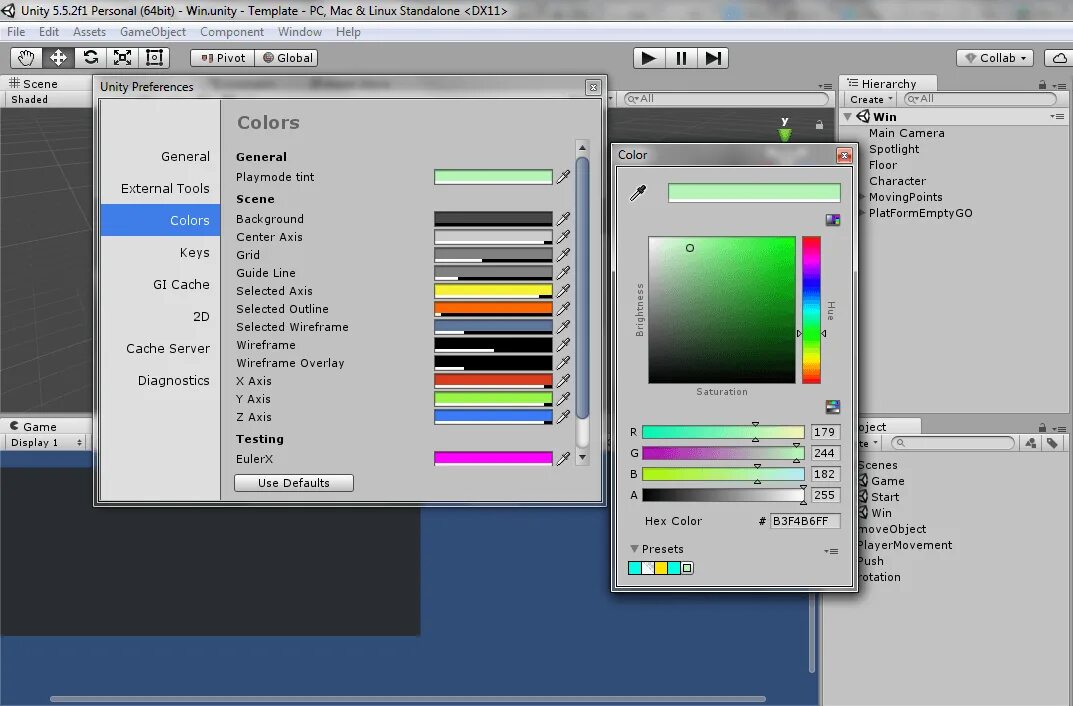Image resolution: width=1073 pixels, height=706 pixels.
Task: Open Hierarchy Create dropdown
Action: tap(871, 99)
